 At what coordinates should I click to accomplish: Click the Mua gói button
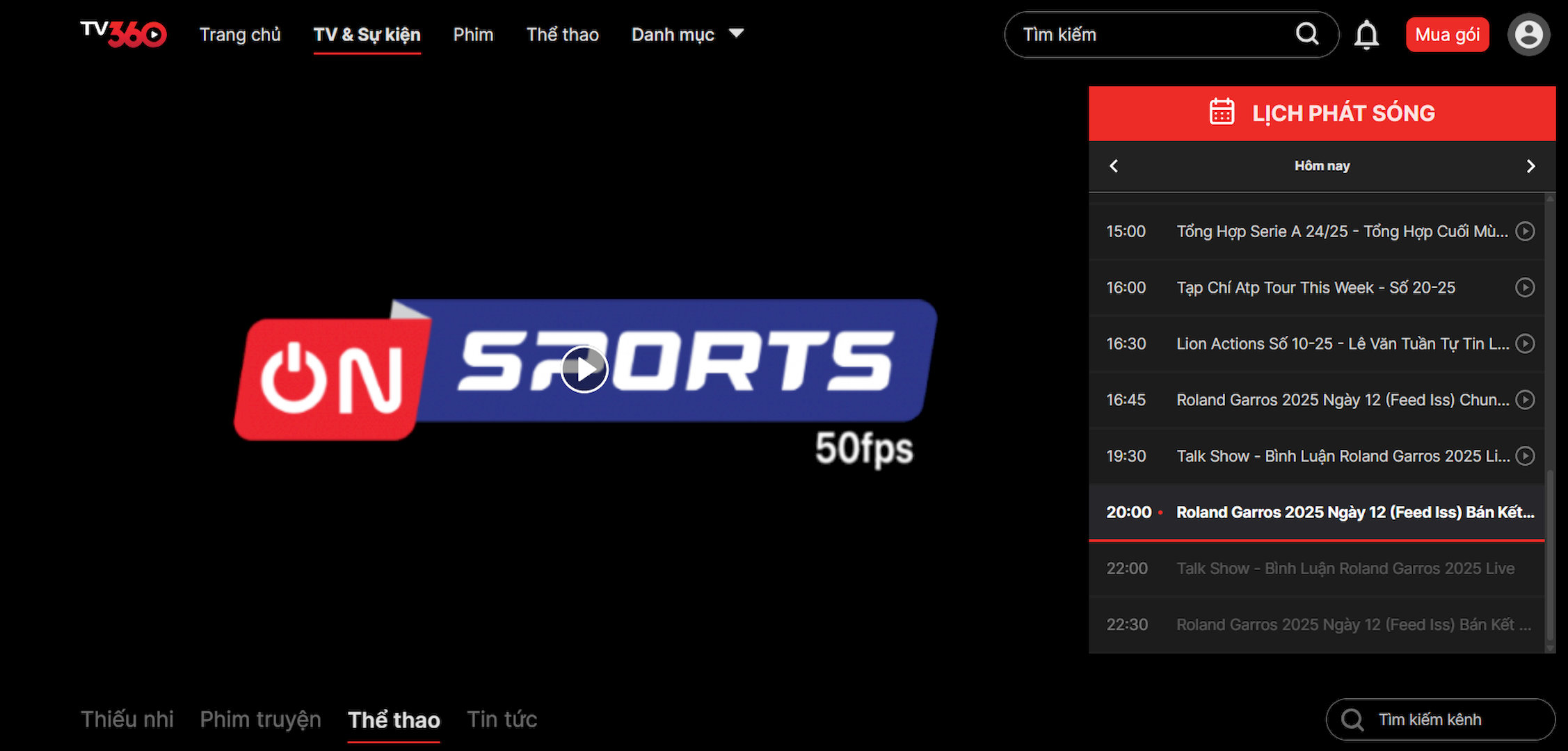(x=1447, y=35)
